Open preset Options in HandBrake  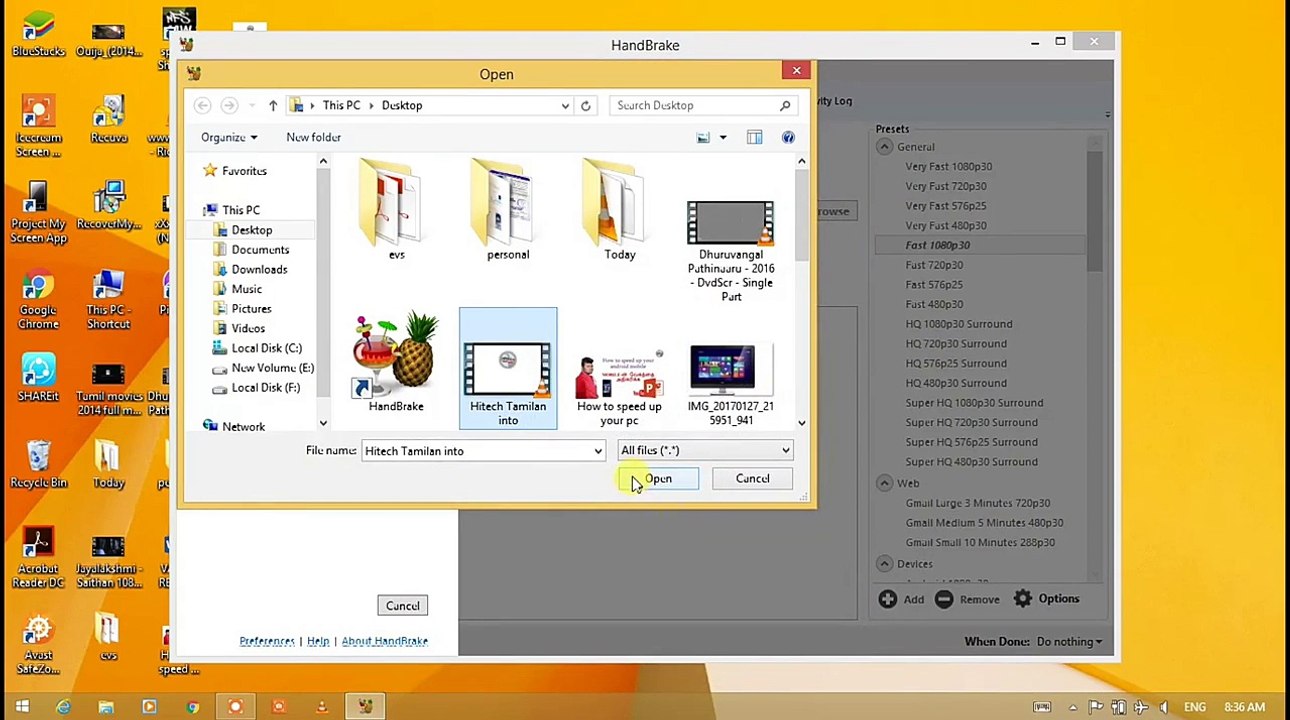[x=1046, y=599]
